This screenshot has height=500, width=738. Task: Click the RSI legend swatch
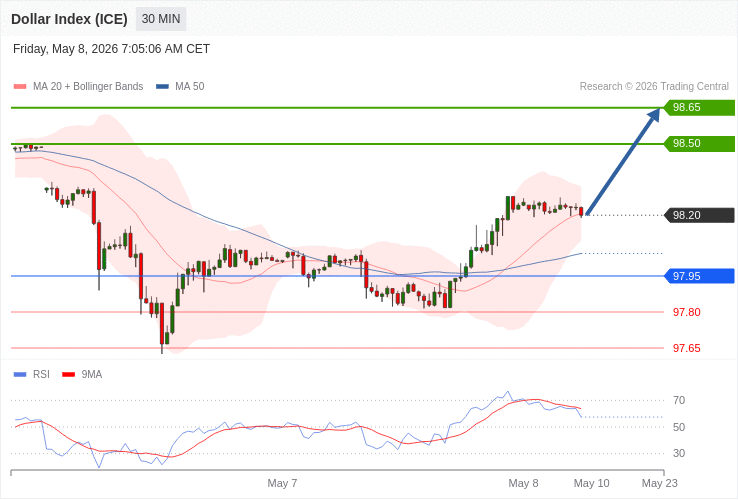click(x=20, y=375)
